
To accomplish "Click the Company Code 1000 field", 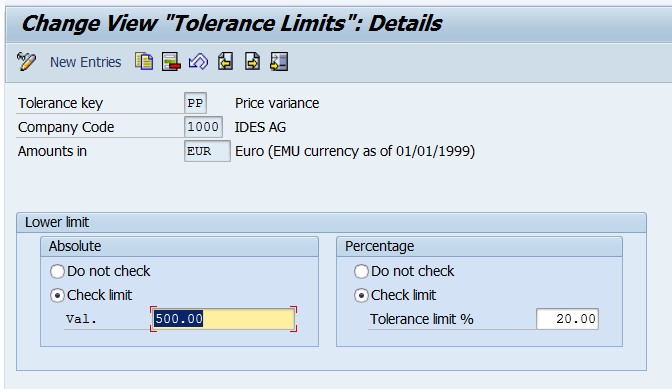I will click(203, 127).
